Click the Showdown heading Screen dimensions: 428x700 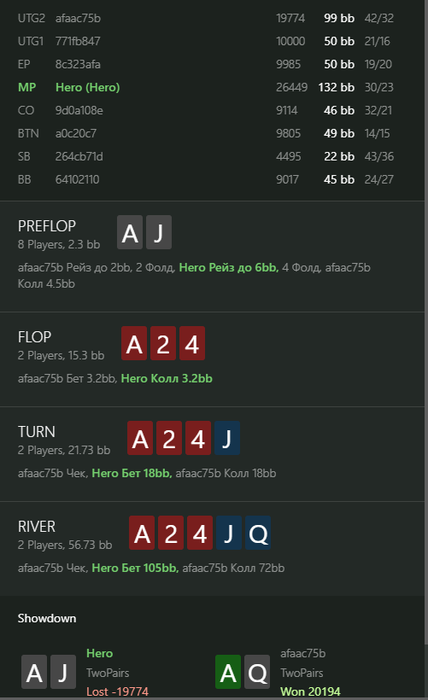click(47, 618)
